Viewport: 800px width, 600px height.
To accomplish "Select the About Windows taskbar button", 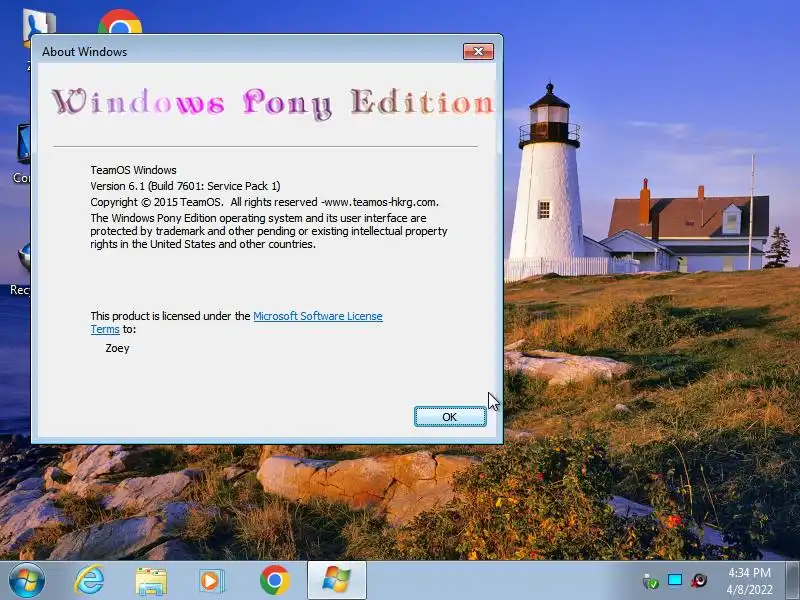I will 337,581.
